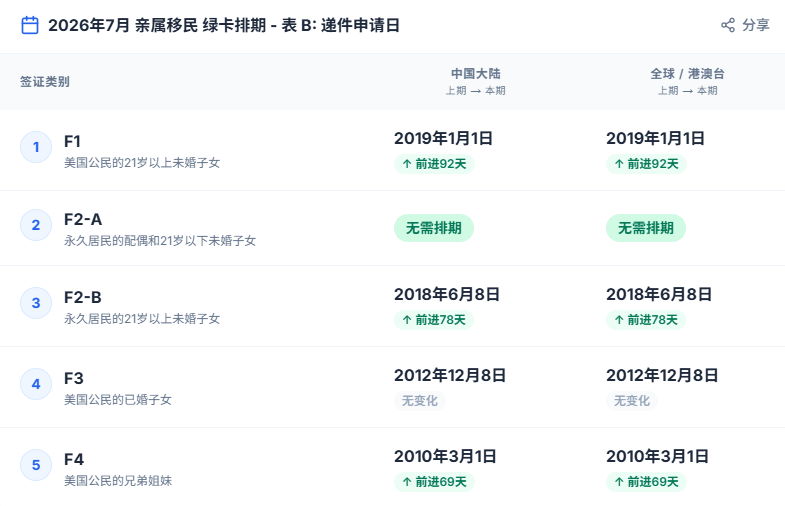Click the F2-B category name

coord(83,297)
